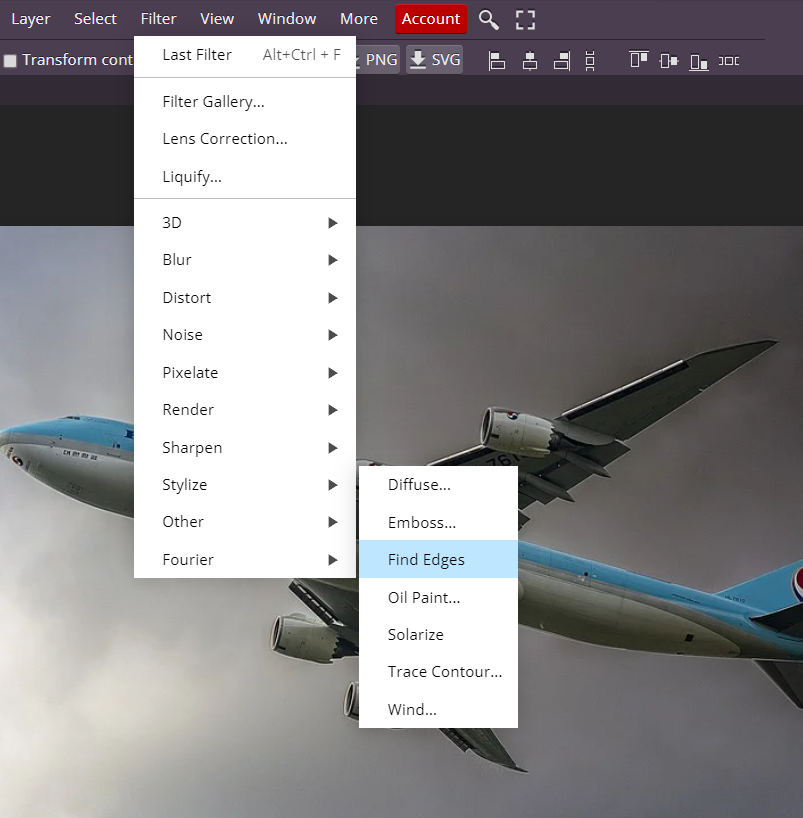Align vertical centers icon
The image size is (803, 818).
pos(669,61)
